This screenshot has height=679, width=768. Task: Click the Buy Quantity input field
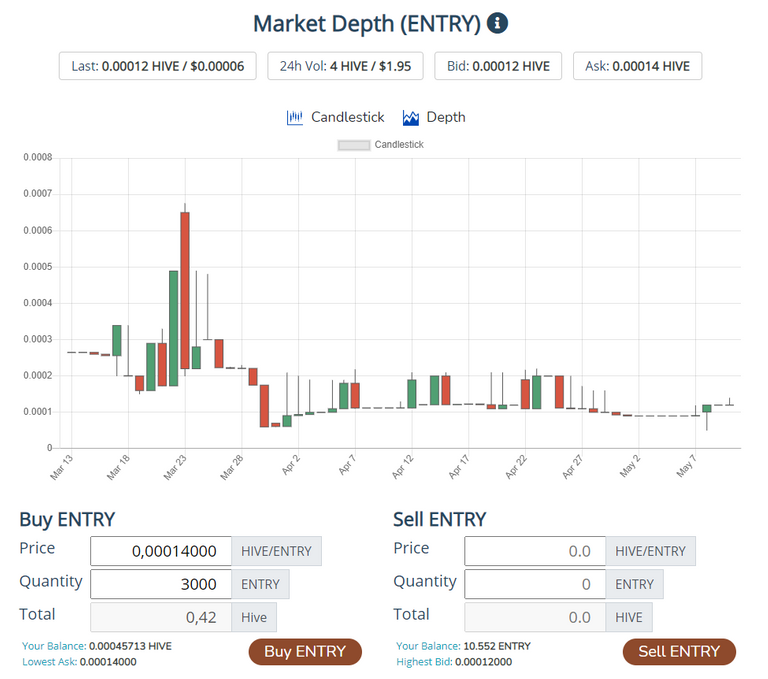pos(161,584)
